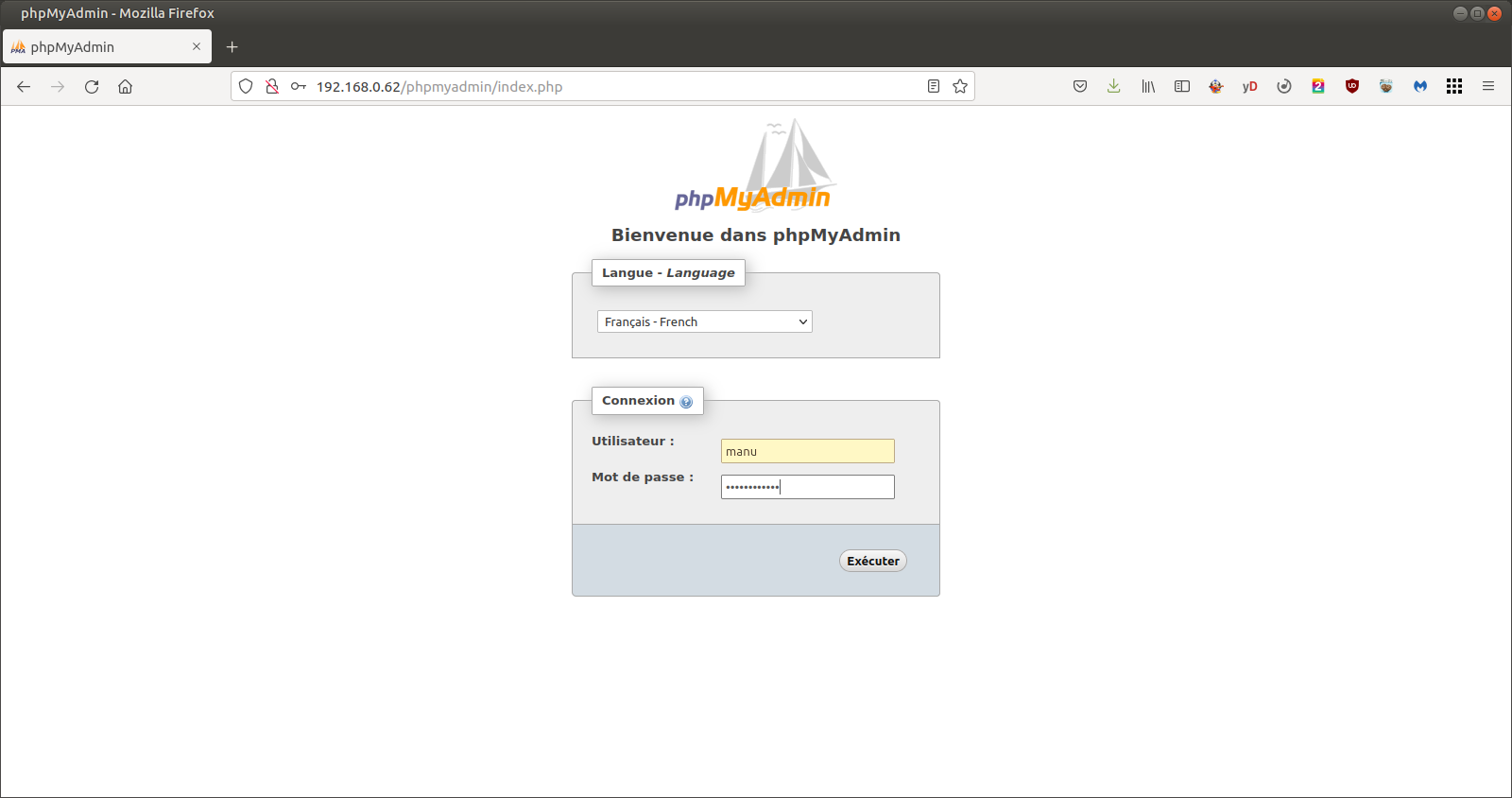This screenshot has height=798, width=1512.
Task: Toggle reader view in address bar
Action: 934,86
